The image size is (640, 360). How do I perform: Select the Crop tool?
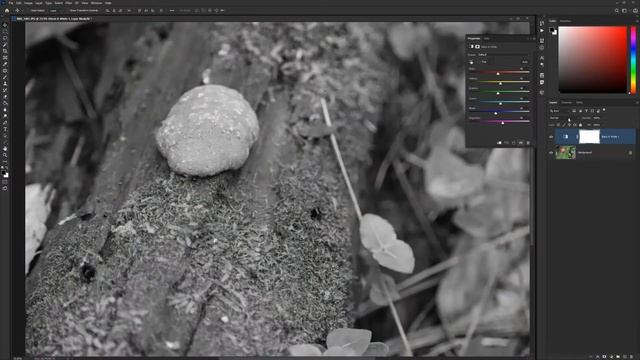[x=5, y=51]
